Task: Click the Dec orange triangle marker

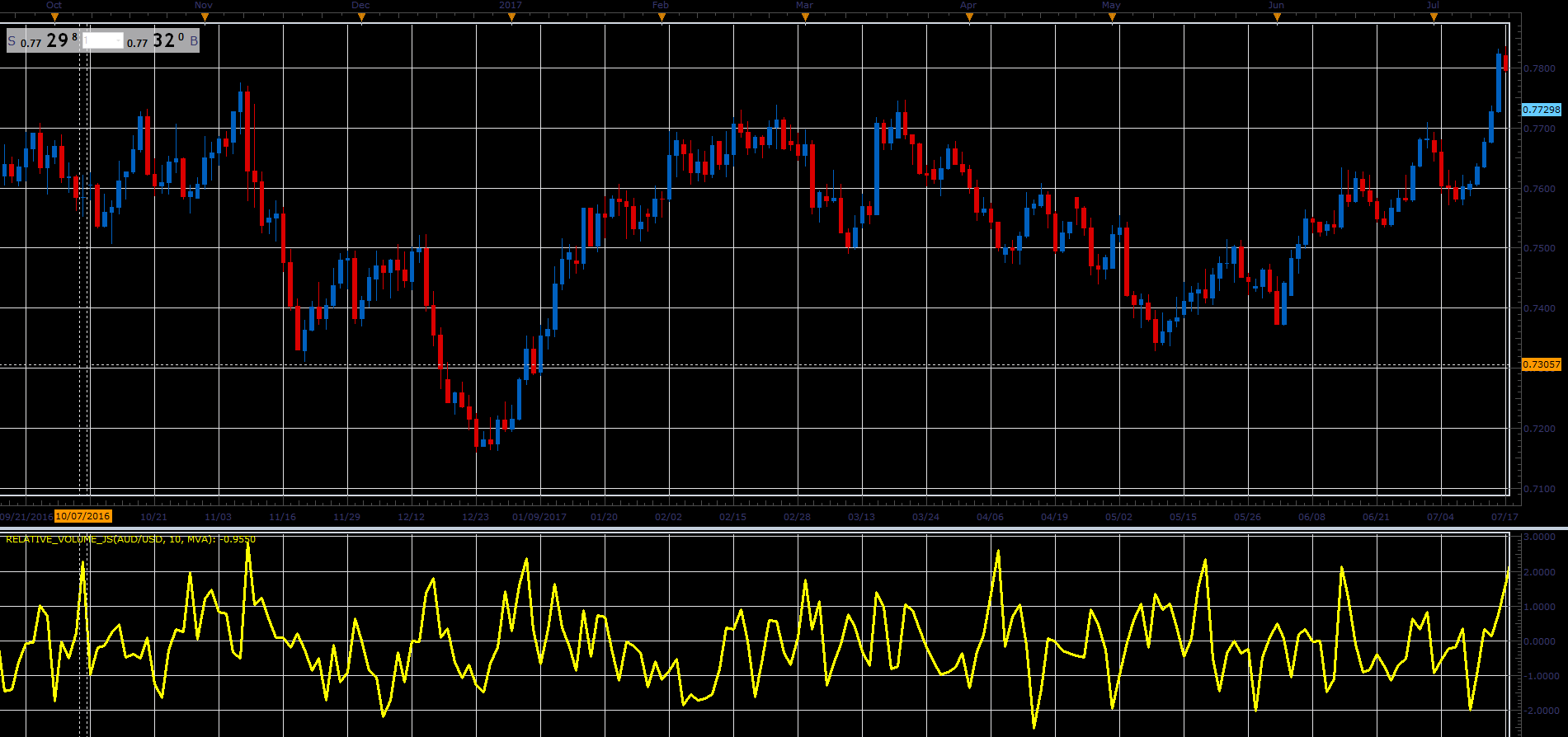Action: pyautogui.click(x=361, y=17)
